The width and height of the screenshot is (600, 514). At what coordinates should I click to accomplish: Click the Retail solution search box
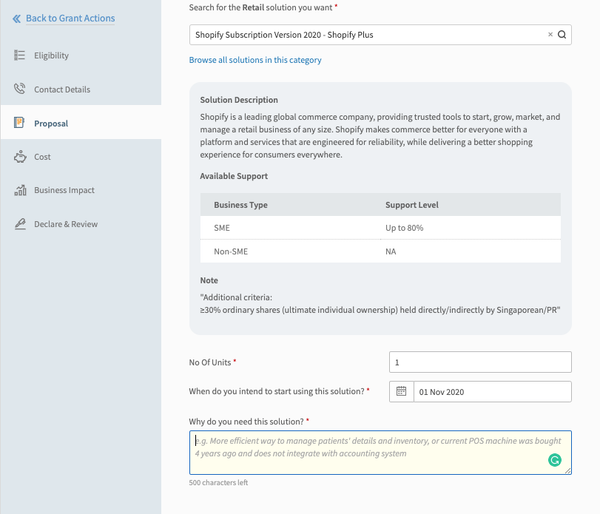380,35
